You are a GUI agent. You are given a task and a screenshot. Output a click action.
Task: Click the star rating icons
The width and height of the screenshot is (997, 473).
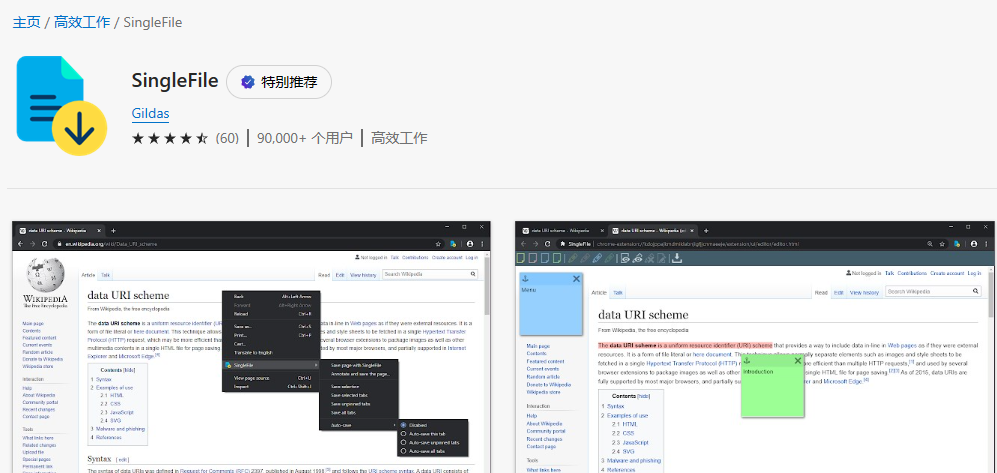pyautogui.click(x=170, y=138)
